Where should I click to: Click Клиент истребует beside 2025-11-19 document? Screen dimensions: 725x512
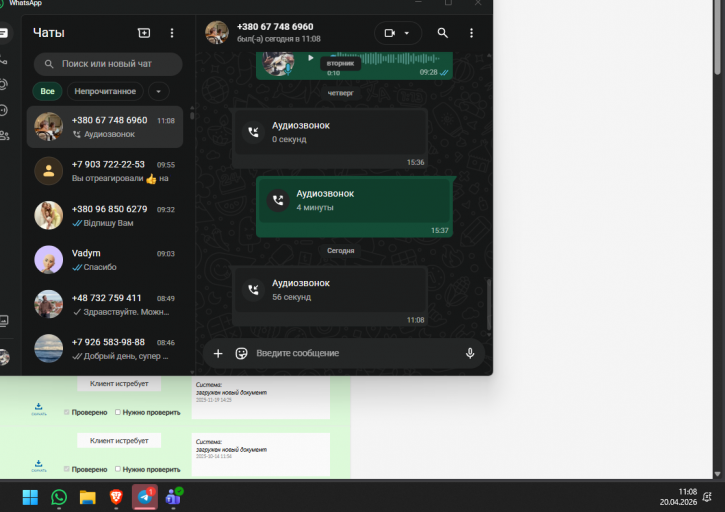[x=119, y=383]
